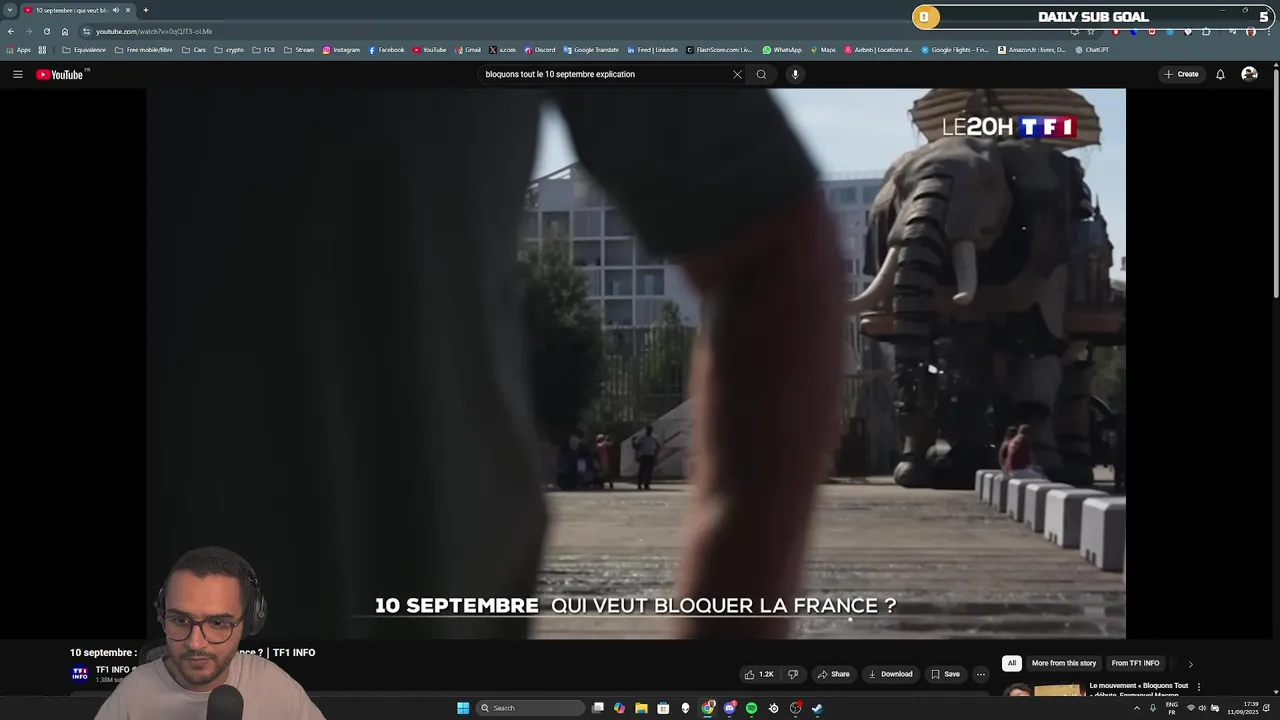Open the Google Translate bookmark
The width and height of the screenshot is (1280, 720).
(591, 50)
